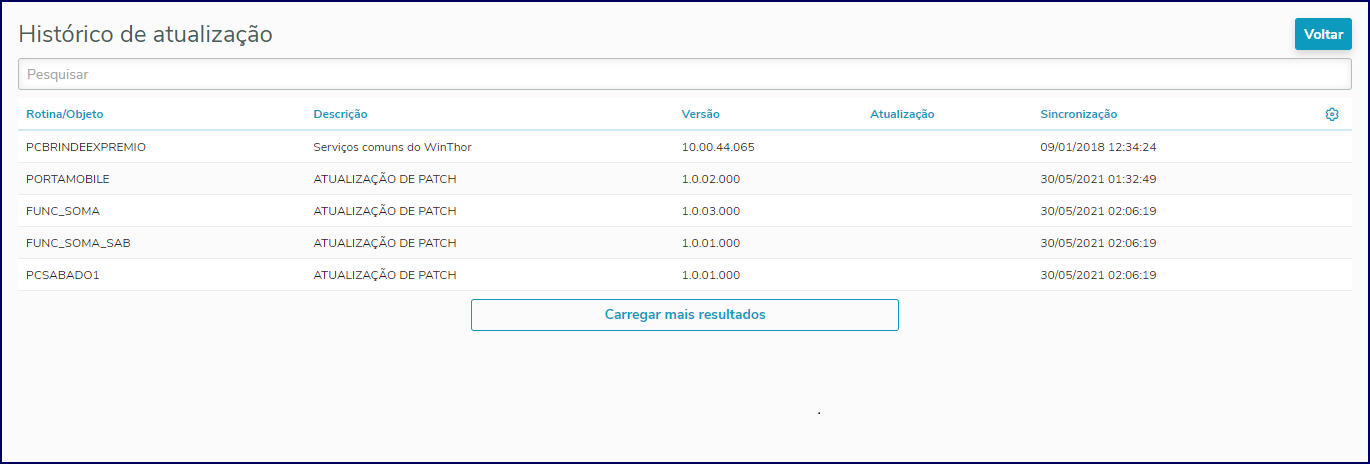Open the table column settings gear icon
The width and height of the screenshot is (1370, 464).
[1331, 114]
